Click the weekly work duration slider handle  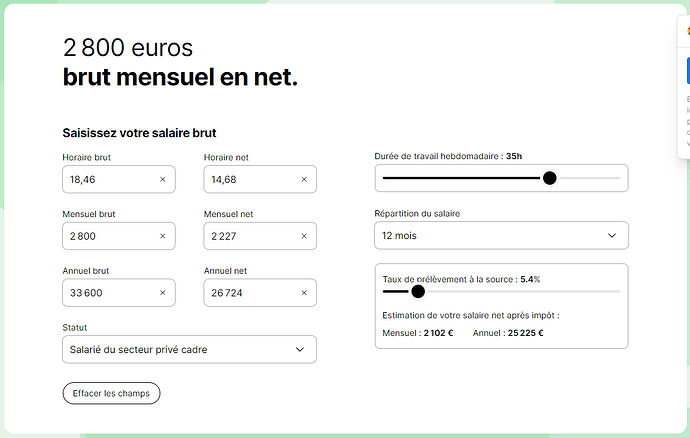(x=549, y=178)
